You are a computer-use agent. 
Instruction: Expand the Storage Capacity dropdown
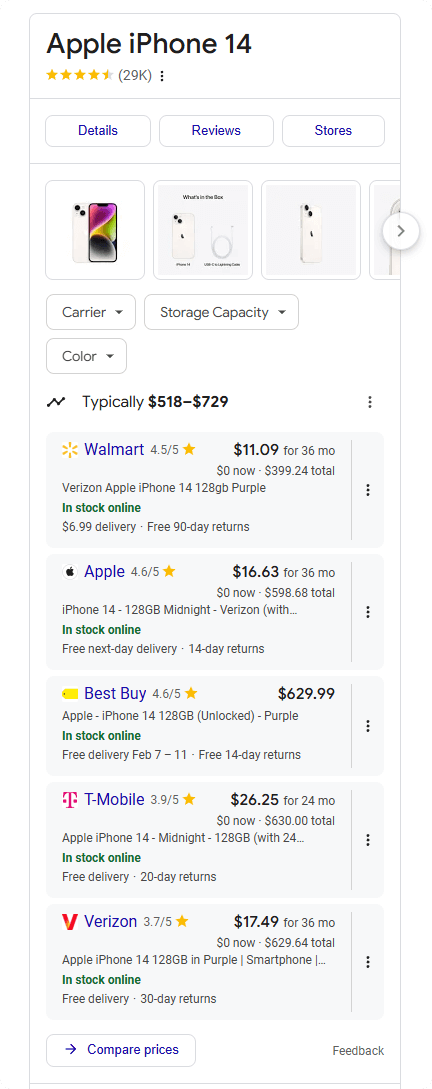[222, 312]
